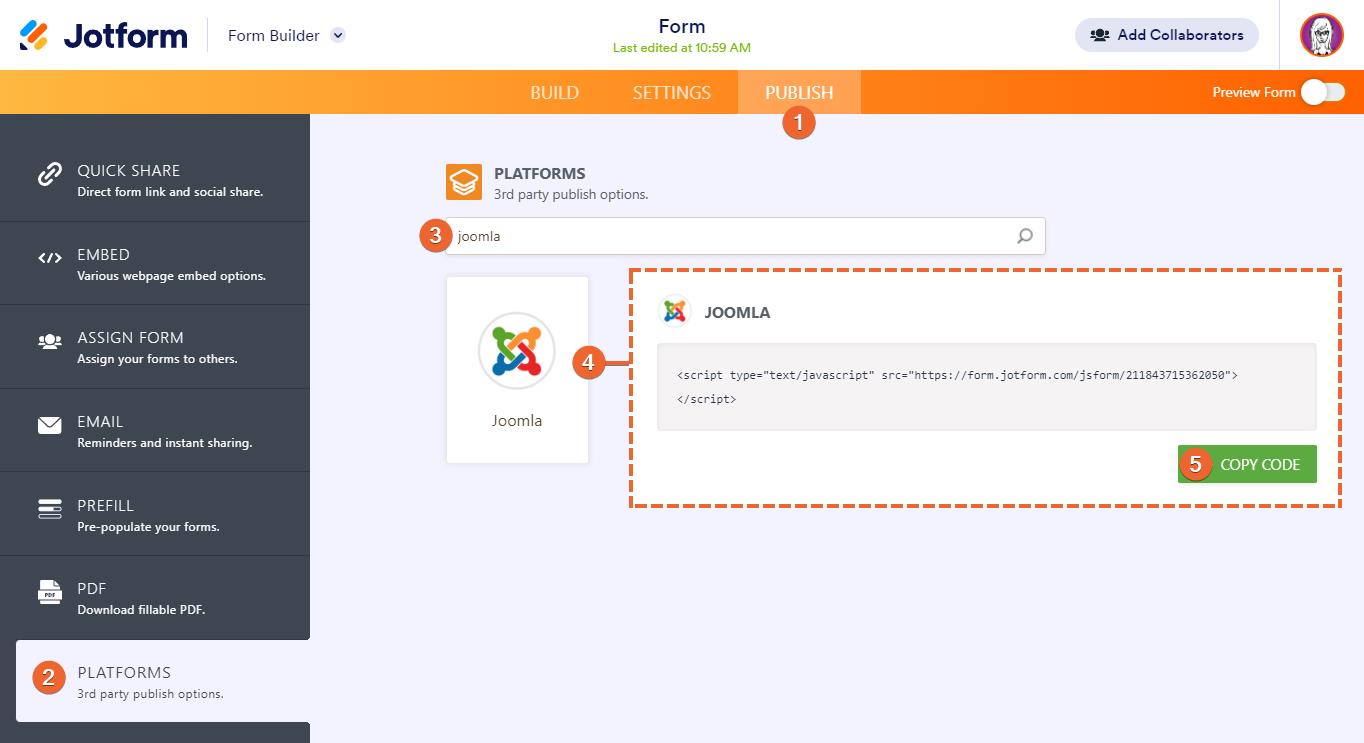
Task: Open the PDF sidebar section
Action: coord(155,598)
